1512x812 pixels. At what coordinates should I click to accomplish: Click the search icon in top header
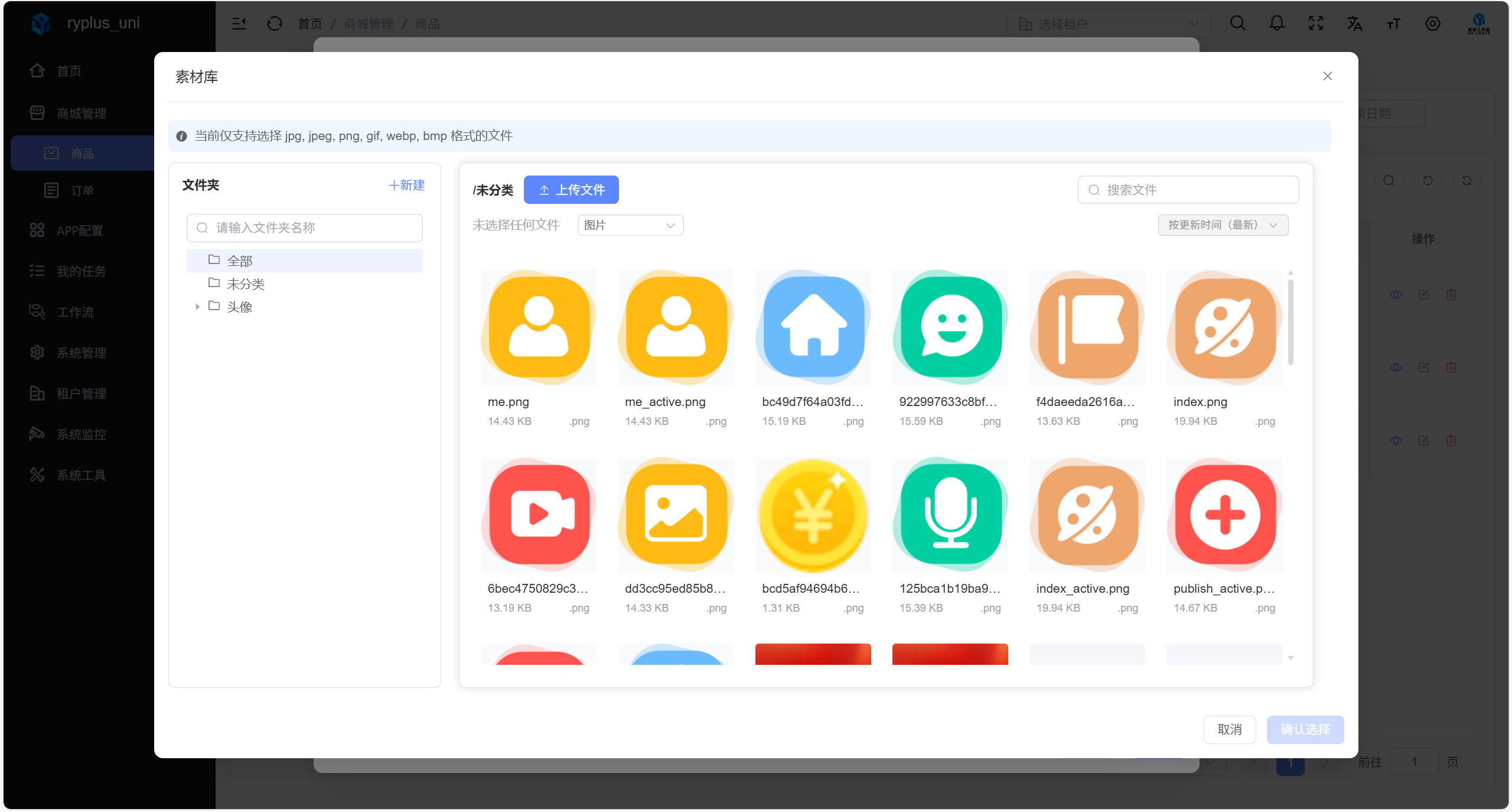[1237, 24]
